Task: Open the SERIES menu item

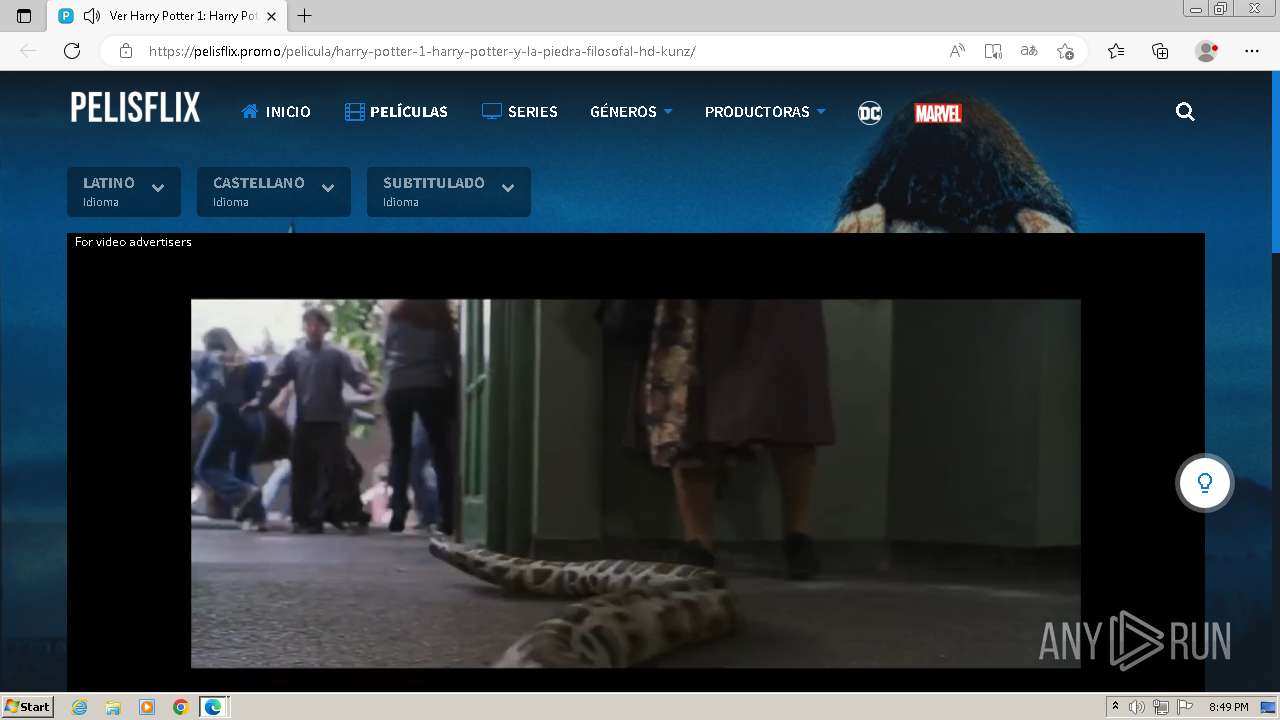Action: pyautogui.click(x=520, y=112)
